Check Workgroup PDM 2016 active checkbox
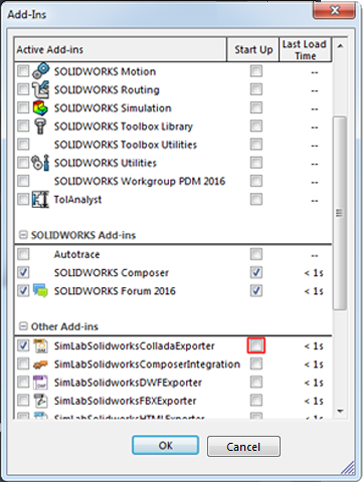This screenshot has height=482, width=363. coord(23,181)
